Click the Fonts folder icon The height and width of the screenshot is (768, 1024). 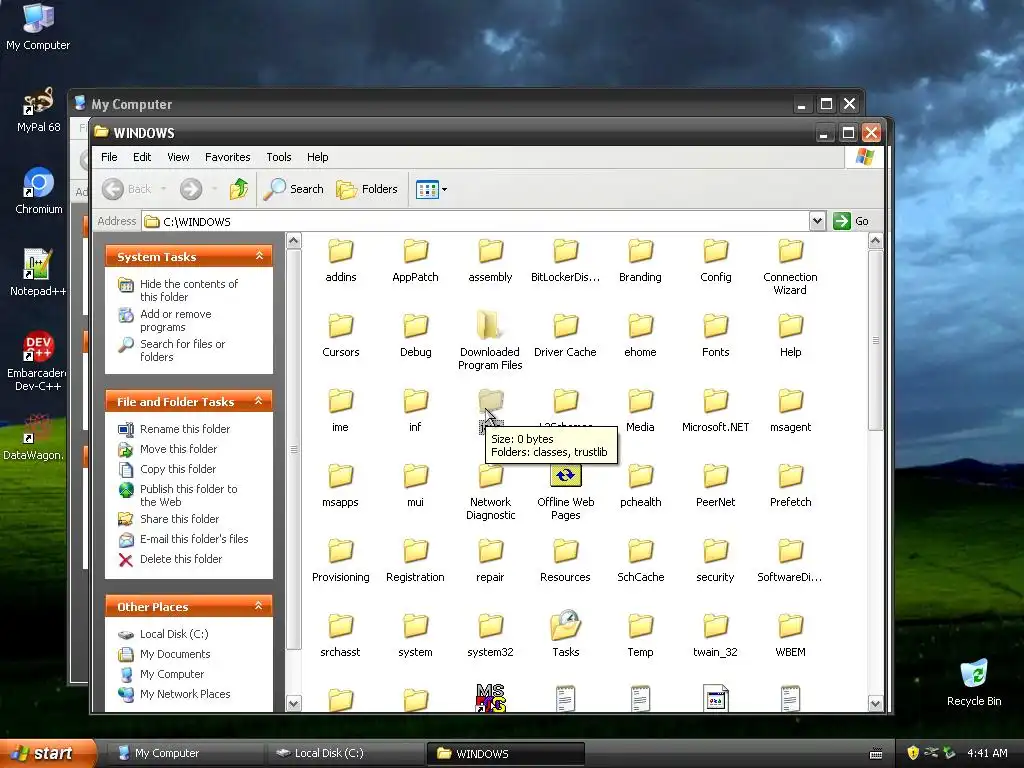pyautogui.click(x=716, y=326)
